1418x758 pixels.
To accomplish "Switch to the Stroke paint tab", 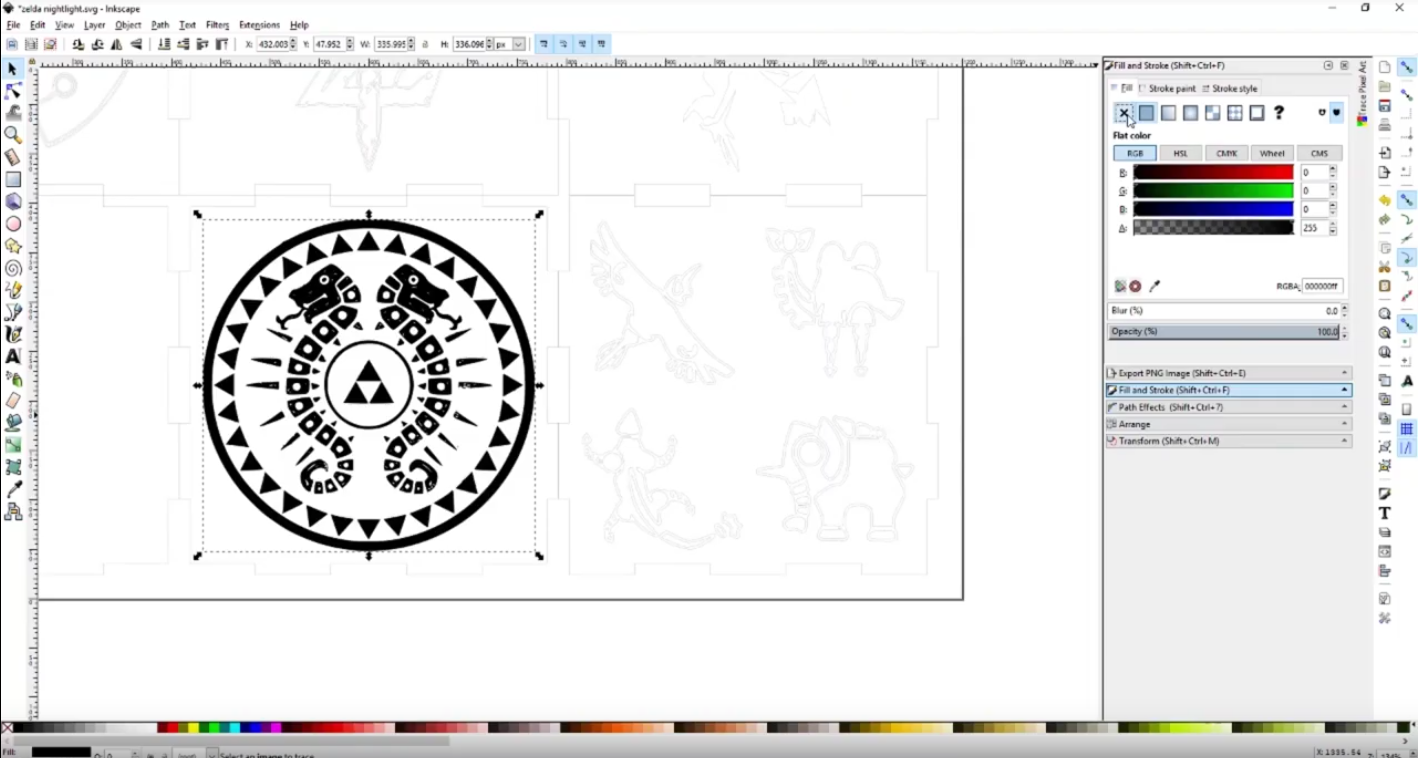I will [1167, 89].
